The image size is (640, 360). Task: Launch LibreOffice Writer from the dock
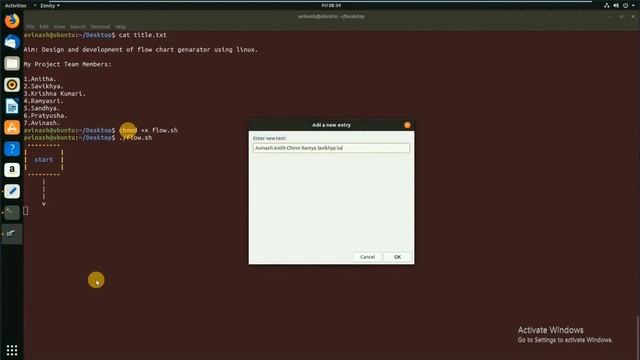[12, 106]
